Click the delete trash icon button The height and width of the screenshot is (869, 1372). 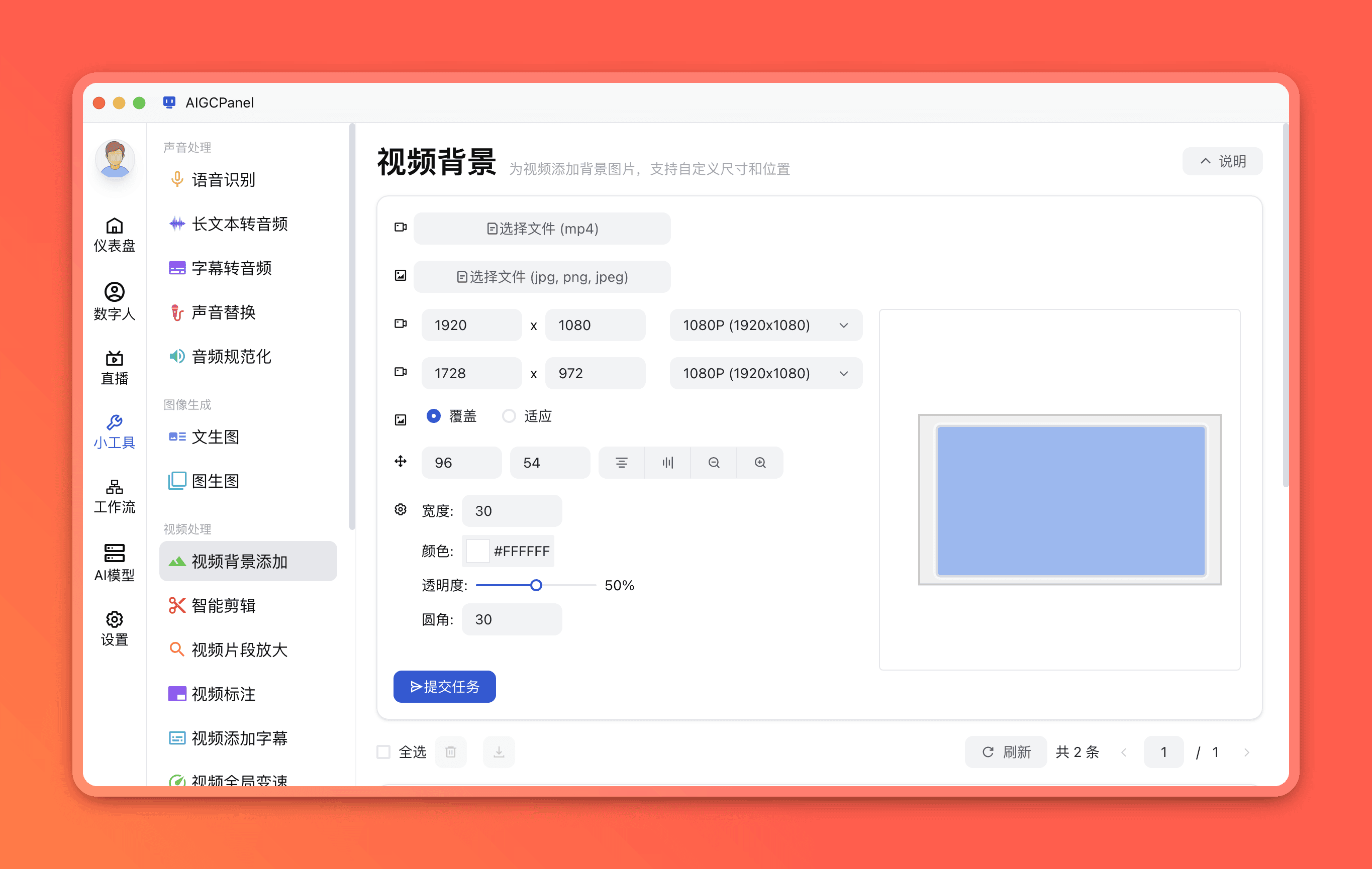coord(451,751)
